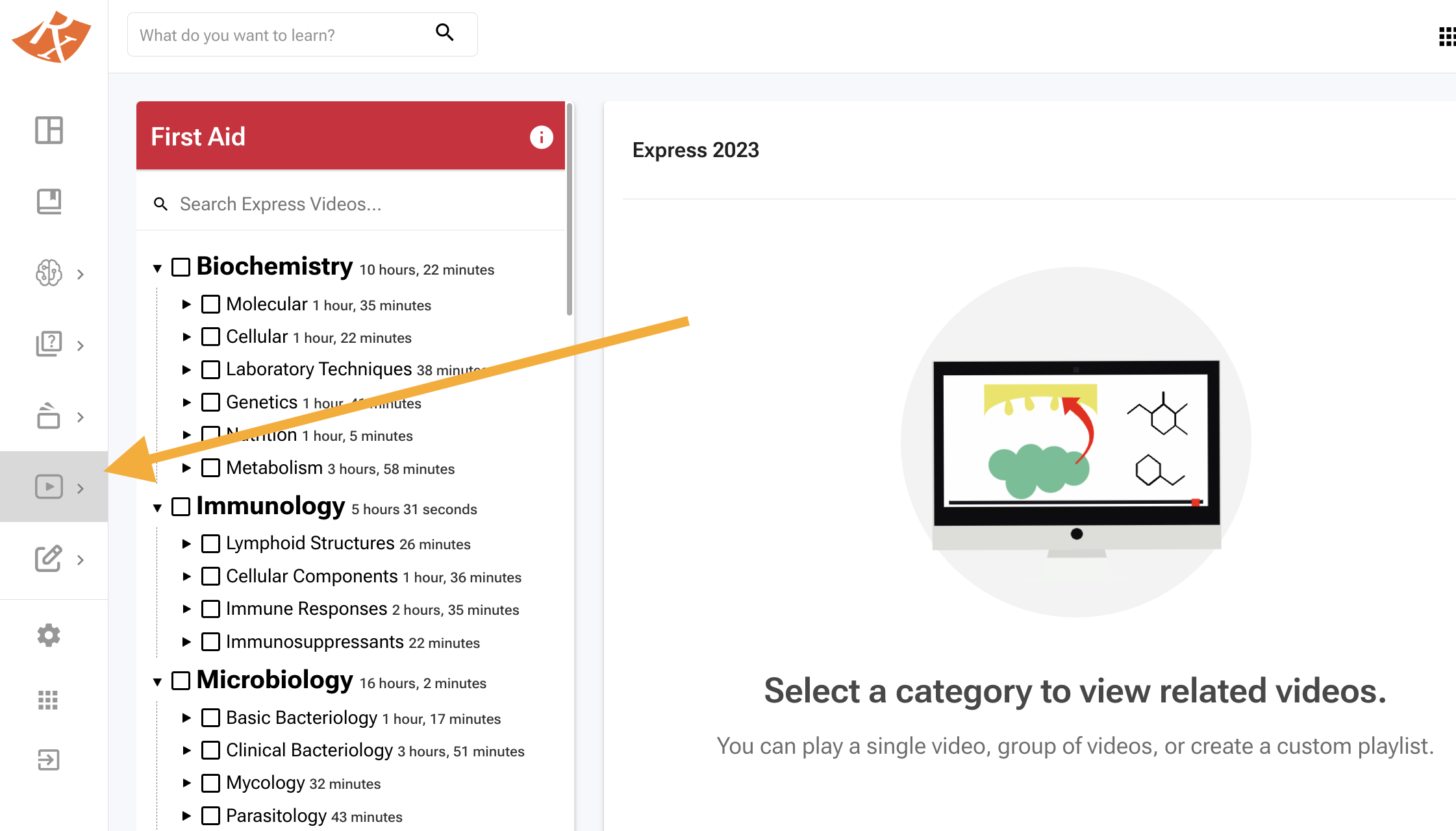Expand the Genetics subcategory arrow
The image size is (1456, 831).
point(186,402)
